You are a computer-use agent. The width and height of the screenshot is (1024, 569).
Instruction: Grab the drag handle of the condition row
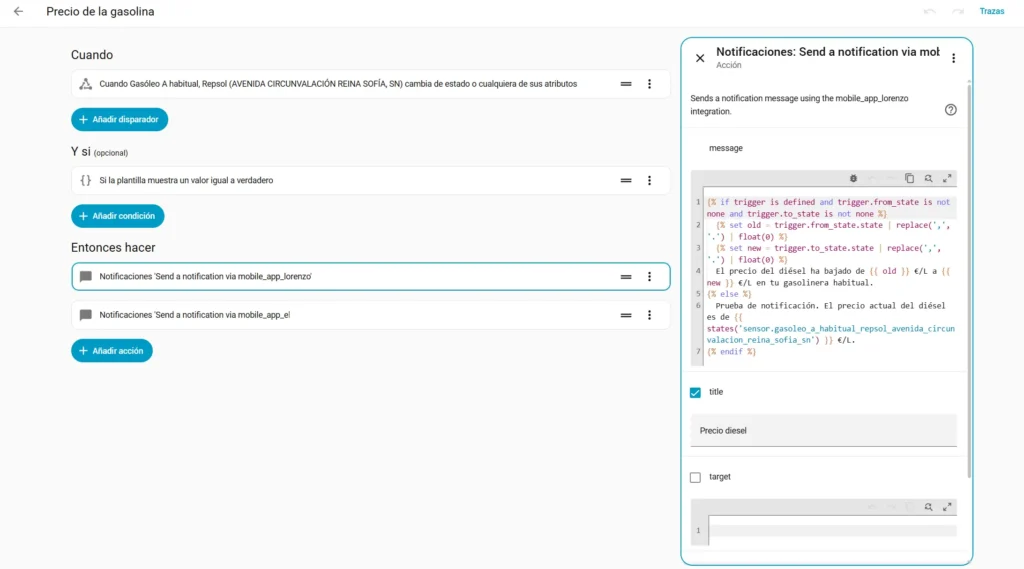[626, 180]
